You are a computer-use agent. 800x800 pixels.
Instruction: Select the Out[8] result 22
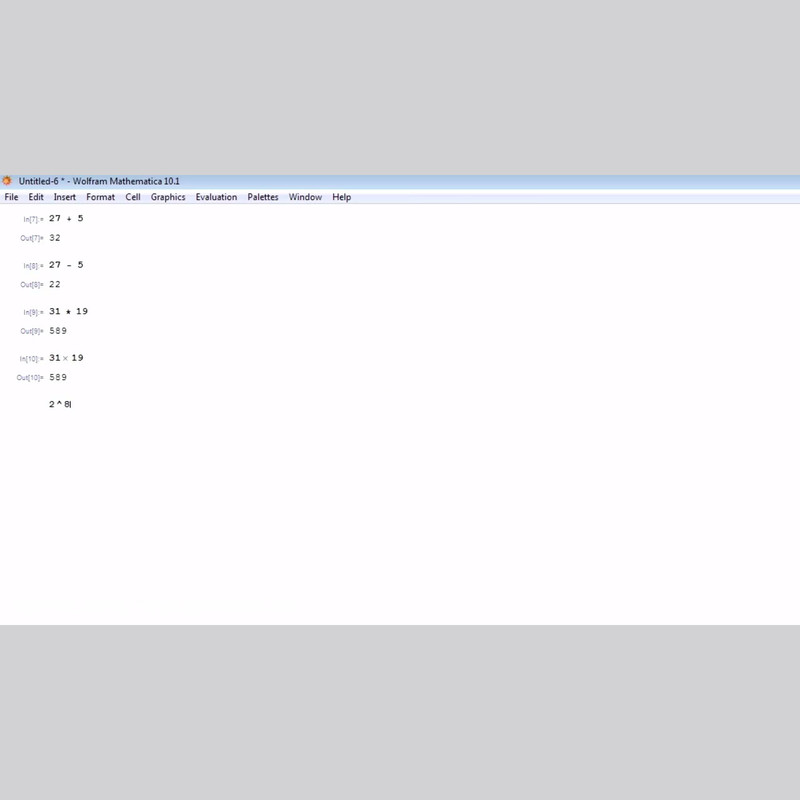click(x=55, y=285)
